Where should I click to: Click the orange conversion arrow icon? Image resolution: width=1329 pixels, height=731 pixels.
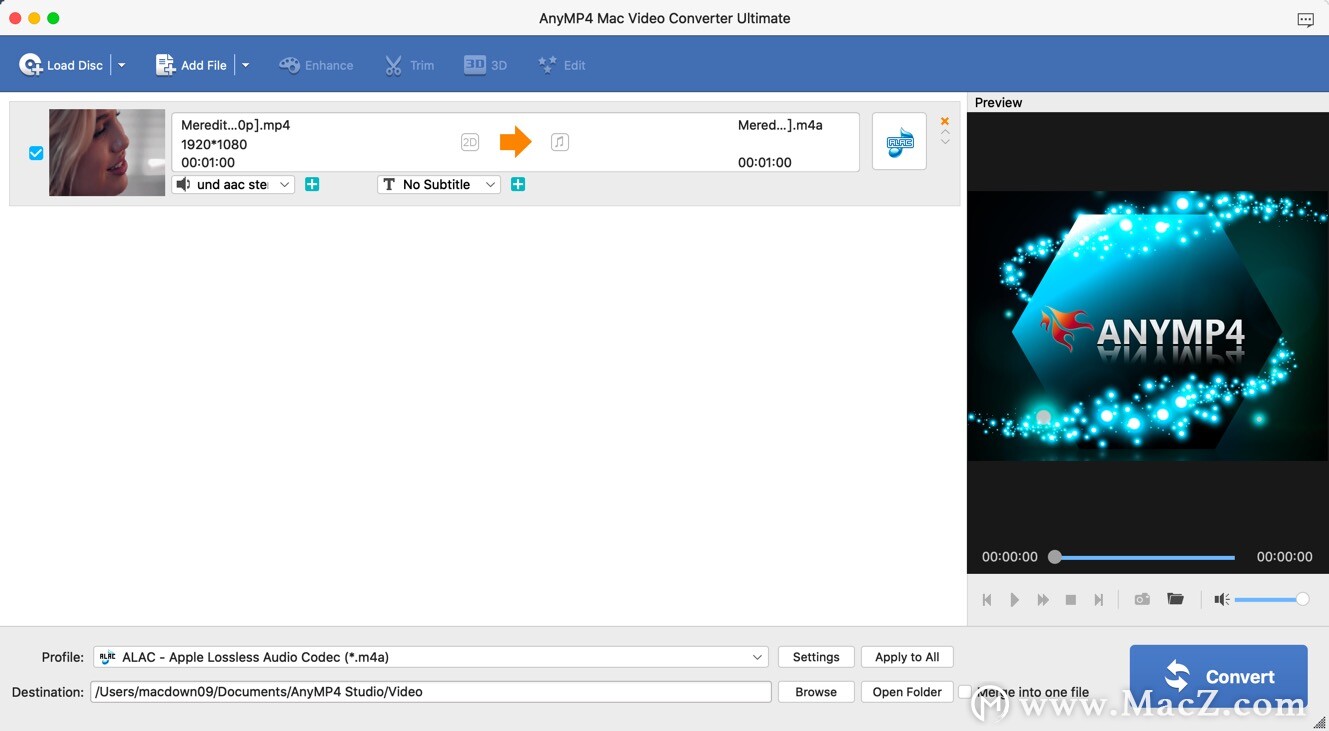tap(515, 142)
